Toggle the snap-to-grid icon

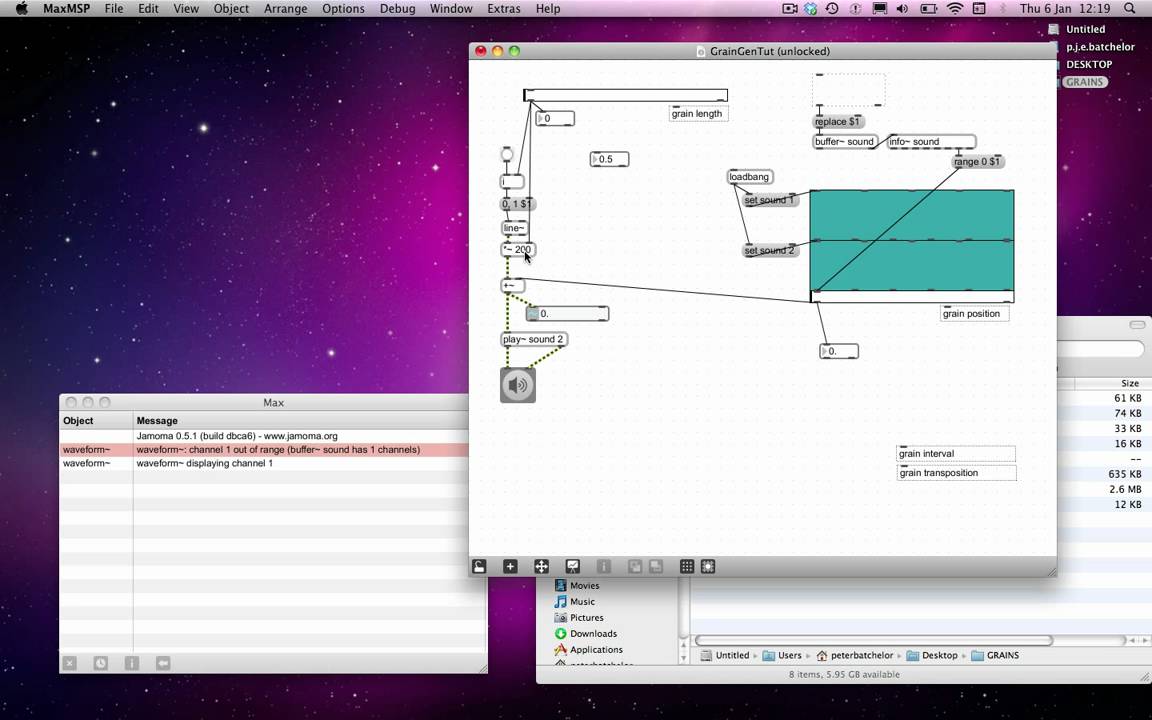pyautogui.click(x=708, y=566)
